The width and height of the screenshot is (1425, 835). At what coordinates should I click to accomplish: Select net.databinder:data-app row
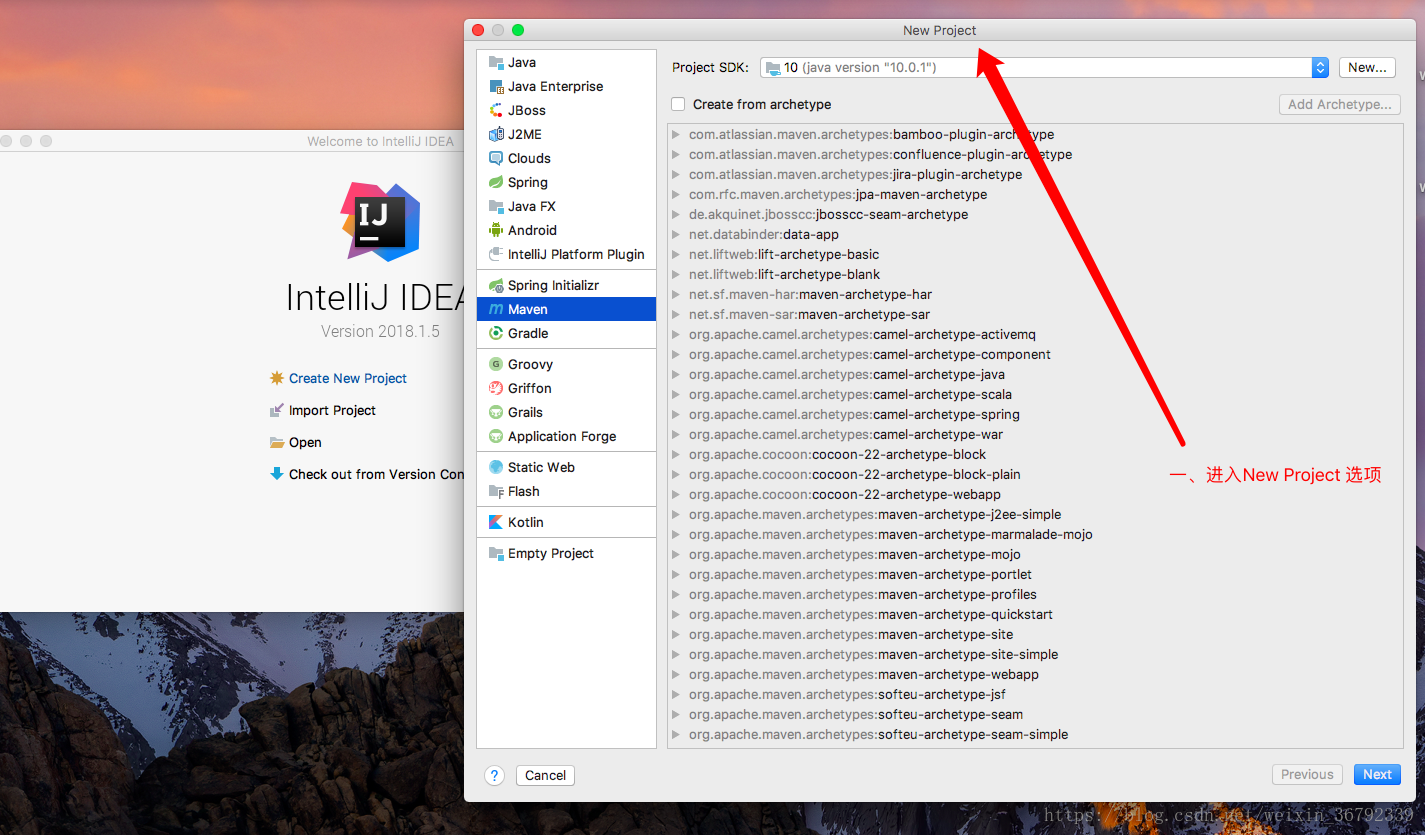click(1035, 234)
